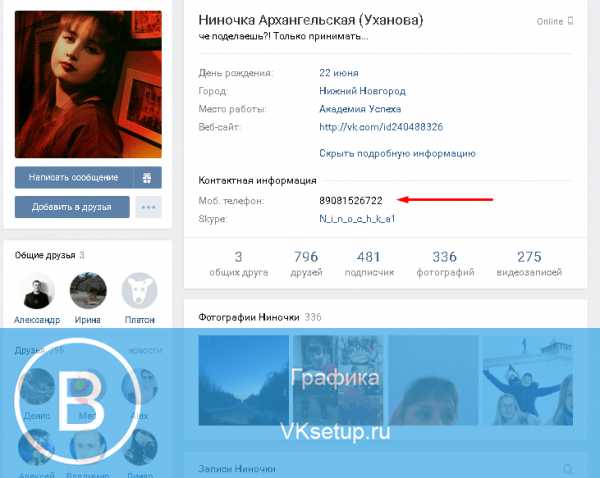Open Ирина's friend avatar
This screenshot has height=478, width=600.
[88, 291]
